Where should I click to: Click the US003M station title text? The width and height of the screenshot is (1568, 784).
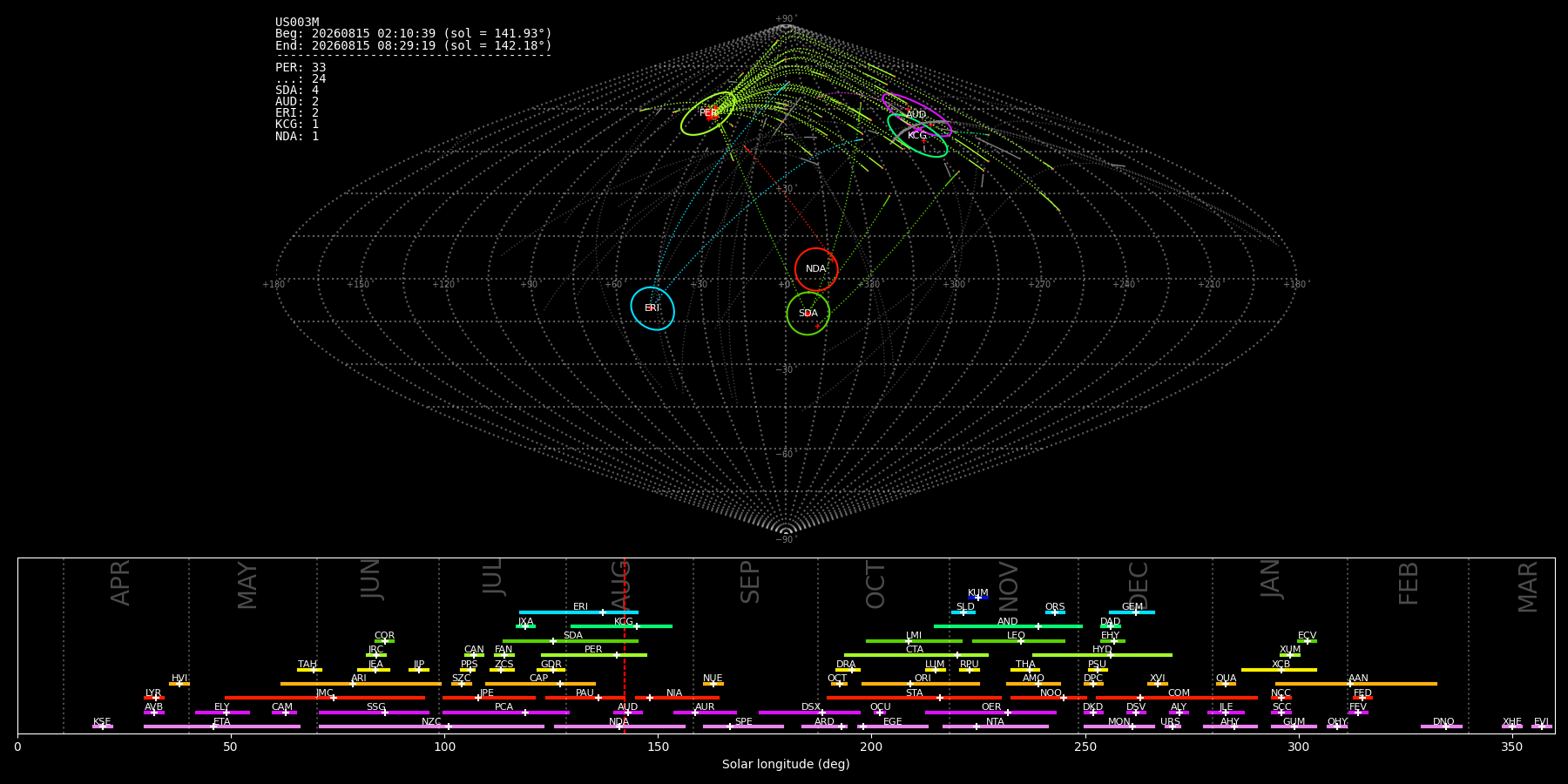tap(297, 22)
